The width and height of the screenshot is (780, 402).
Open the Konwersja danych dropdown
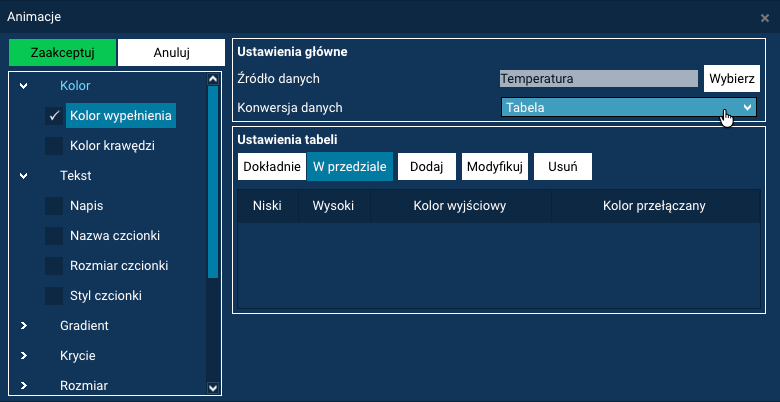click(628, 107)
